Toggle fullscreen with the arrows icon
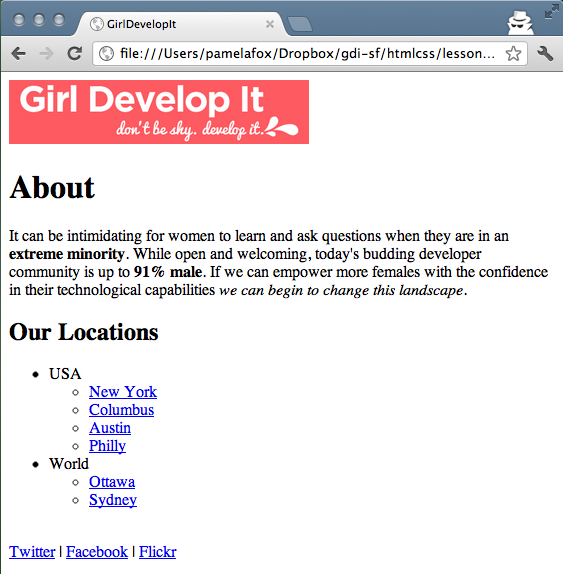The height and width of the screenshot is (574, 563). click(x=552, y=11)
